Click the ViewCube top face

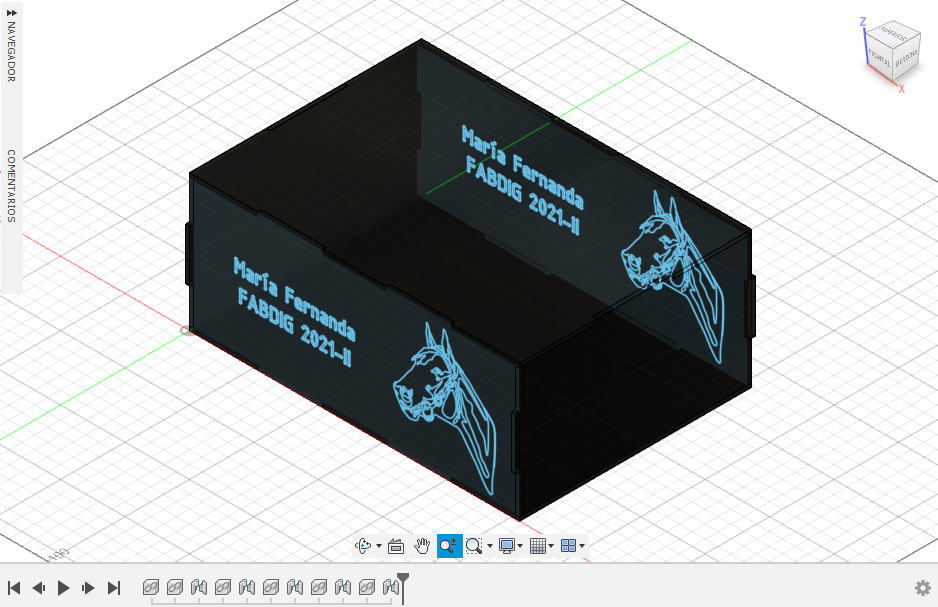coord(894,33)
